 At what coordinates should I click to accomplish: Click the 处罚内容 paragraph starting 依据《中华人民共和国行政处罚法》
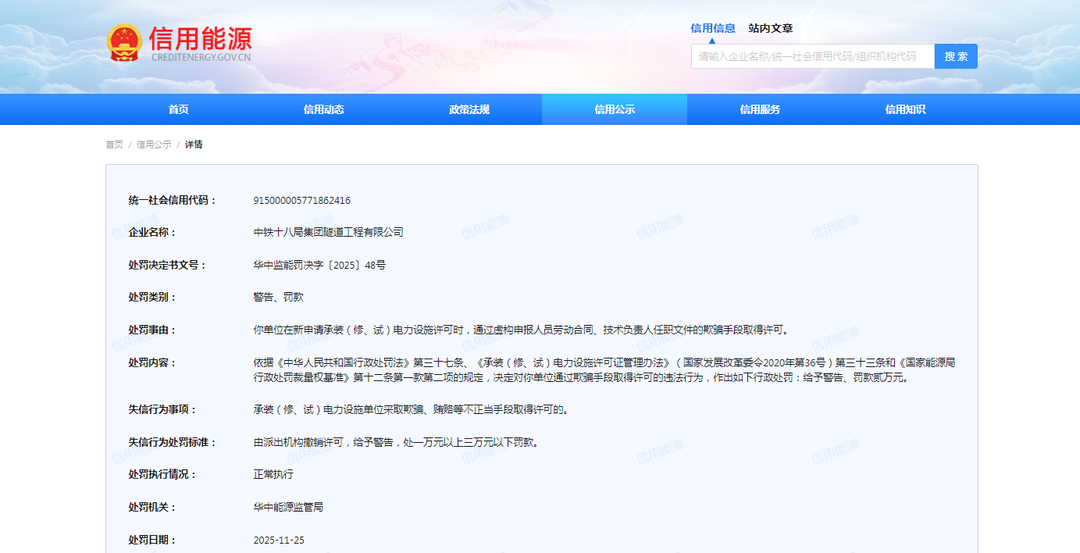coord(604,370)
